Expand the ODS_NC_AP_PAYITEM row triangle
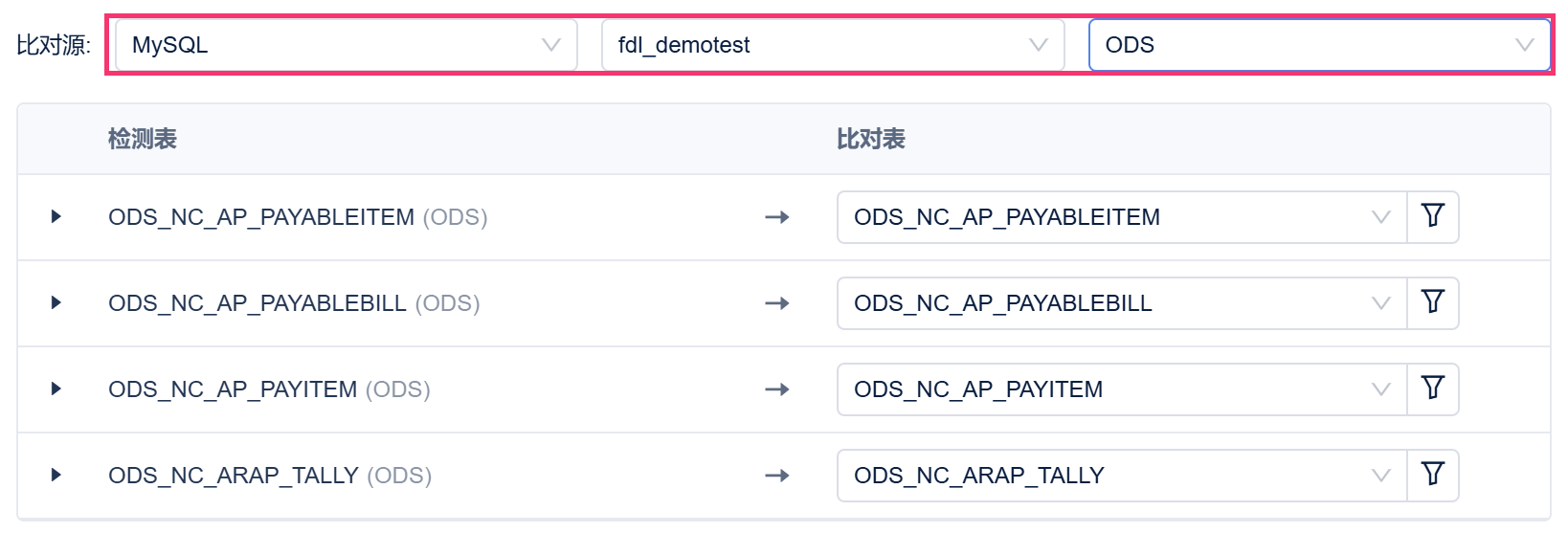1568x533 pixels. pyautogui.click(x=56, y=389)
